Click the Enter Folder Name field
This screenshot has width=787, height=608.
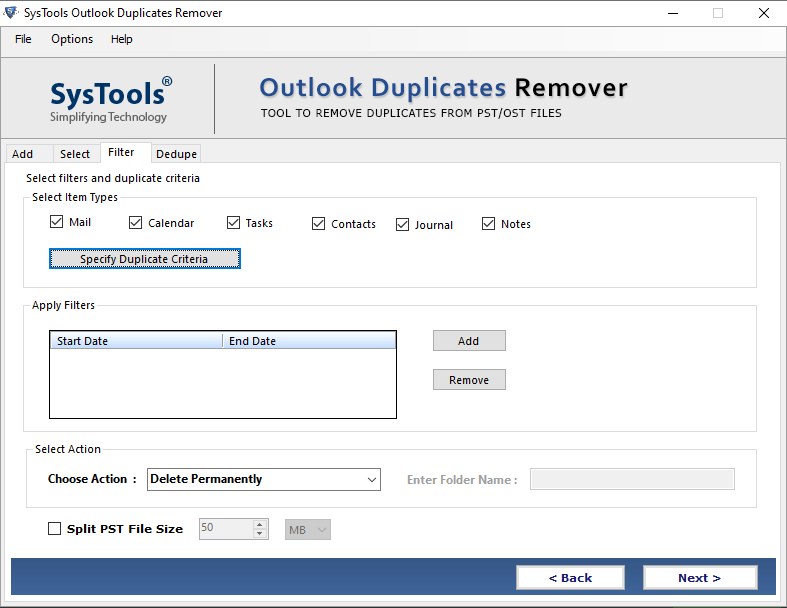pos(632,479)
